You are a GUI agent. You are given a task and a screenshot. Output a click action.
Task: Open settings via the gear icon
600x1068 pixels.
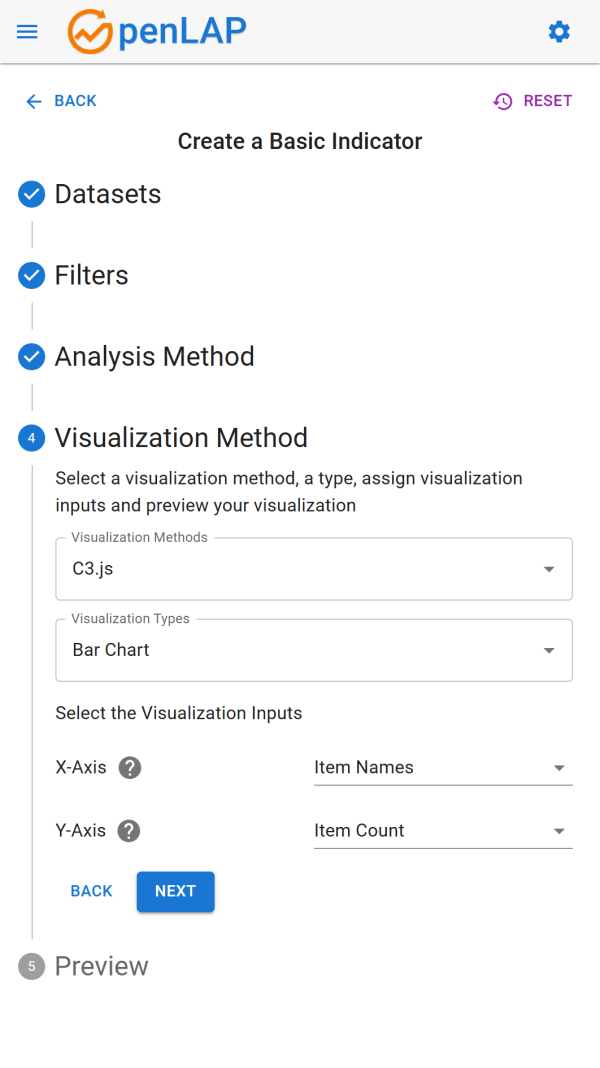coord(559,32)
